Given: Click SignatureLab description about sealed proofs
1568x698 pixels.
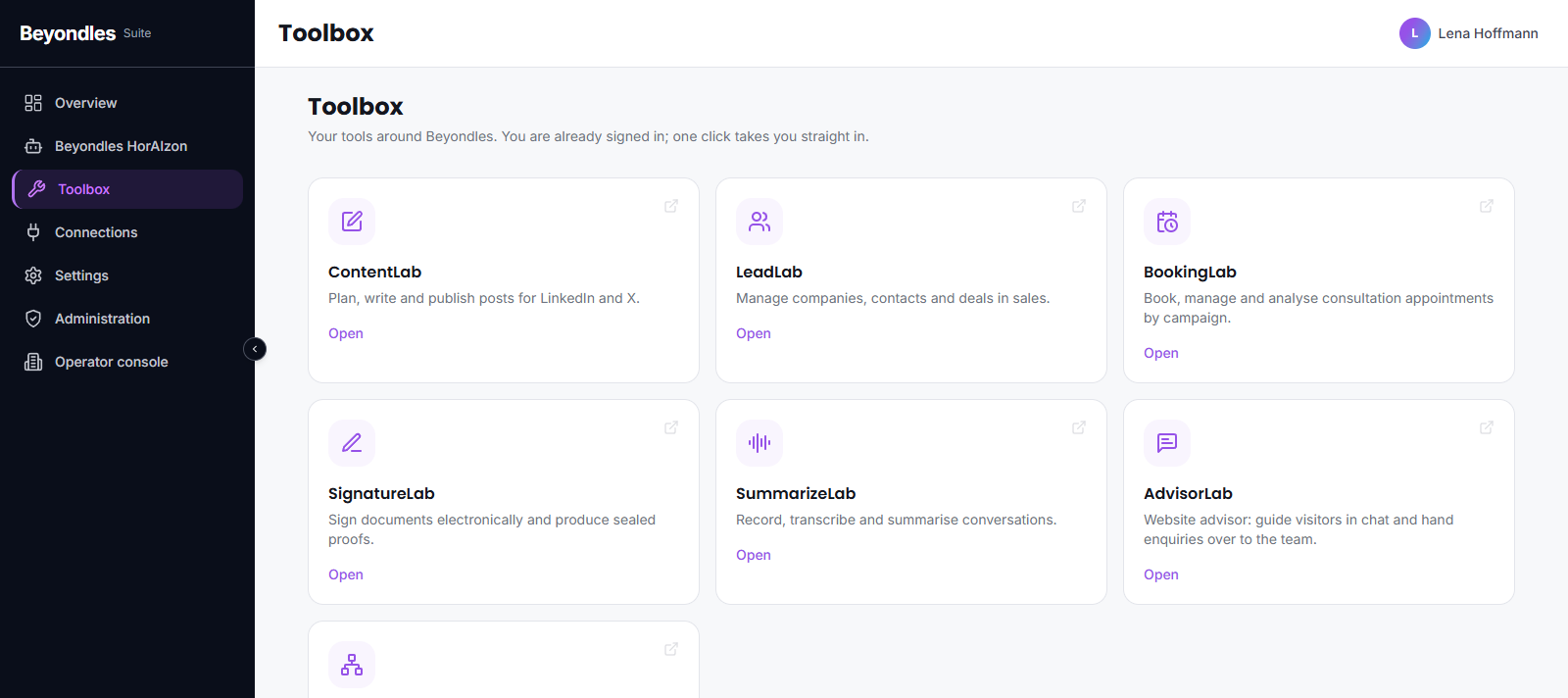Looking at the screenshot, I should coord(492,529).
